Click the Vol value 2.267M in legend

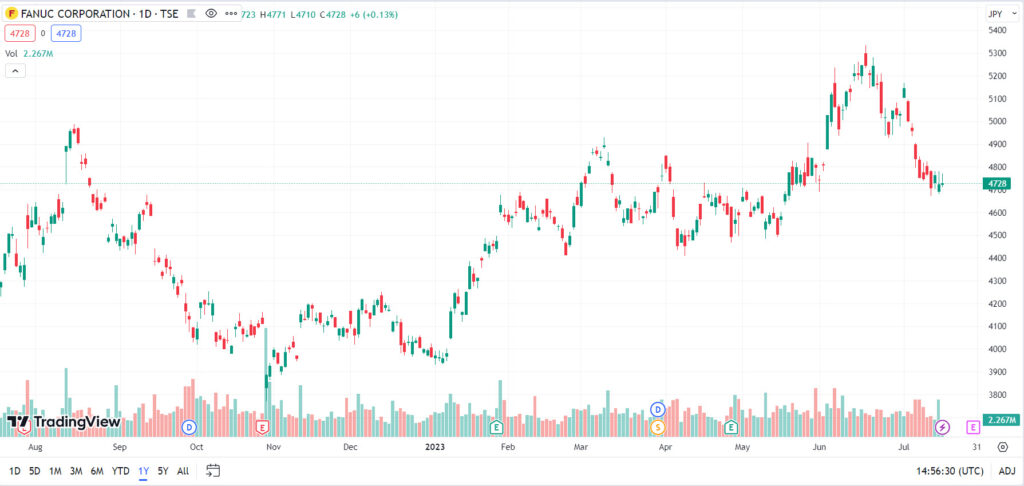point(38,54)
